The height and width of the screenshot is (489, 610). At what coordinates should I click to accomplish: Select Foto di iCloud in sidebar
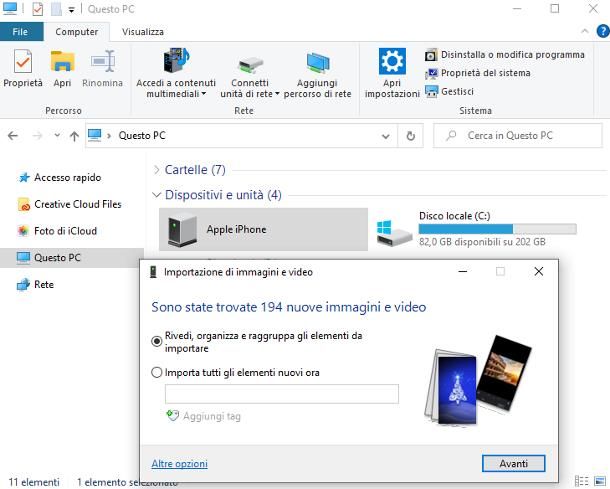(x=58, y=231)
